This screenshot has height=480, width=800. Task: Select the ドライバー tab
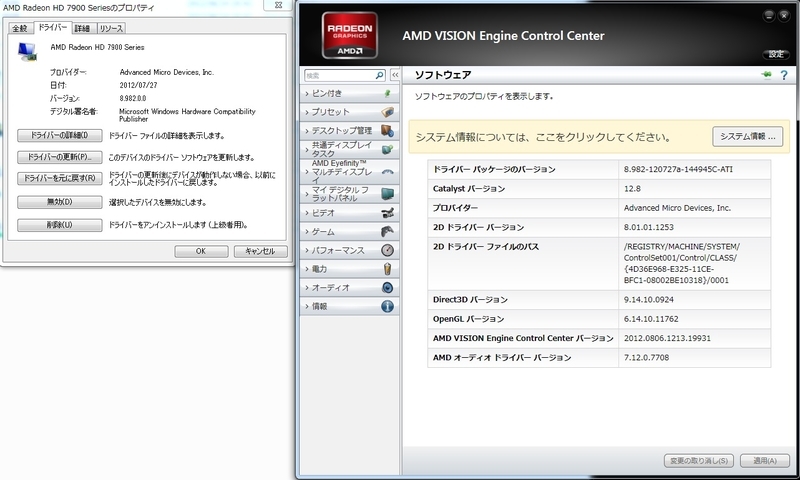point(53,27)
